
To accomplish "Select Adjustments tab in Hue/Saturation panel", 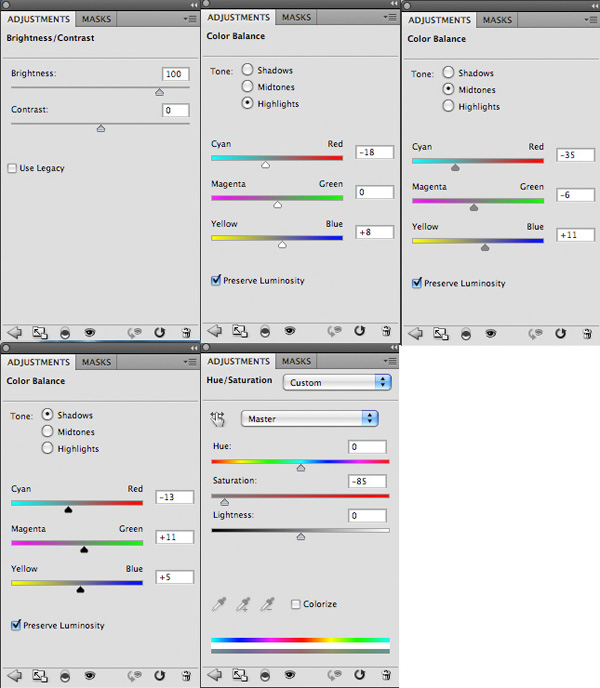I will [x=238, y=362].
